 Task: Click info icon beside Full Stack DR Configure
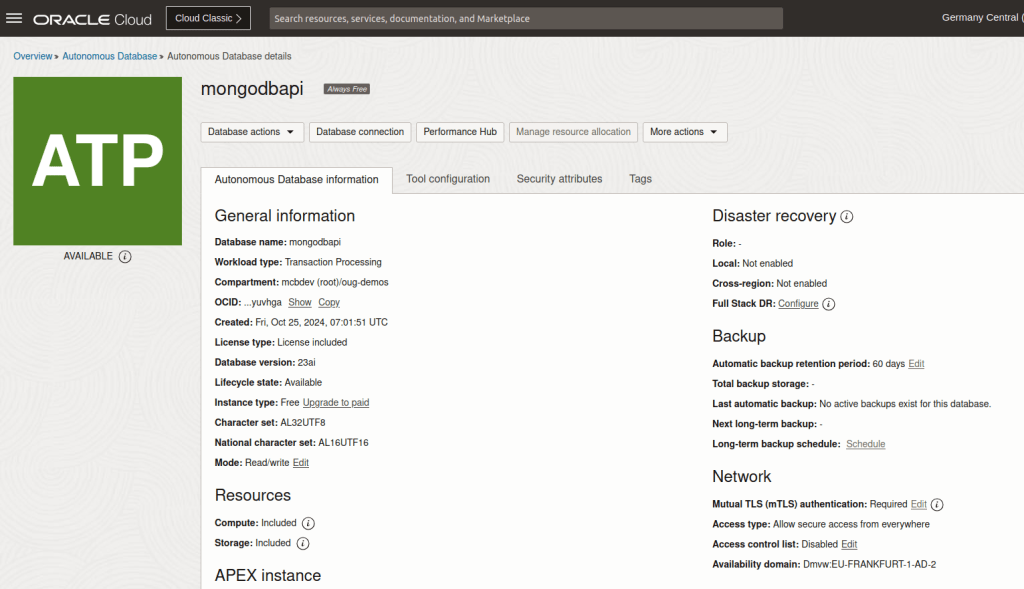(829, 304)
